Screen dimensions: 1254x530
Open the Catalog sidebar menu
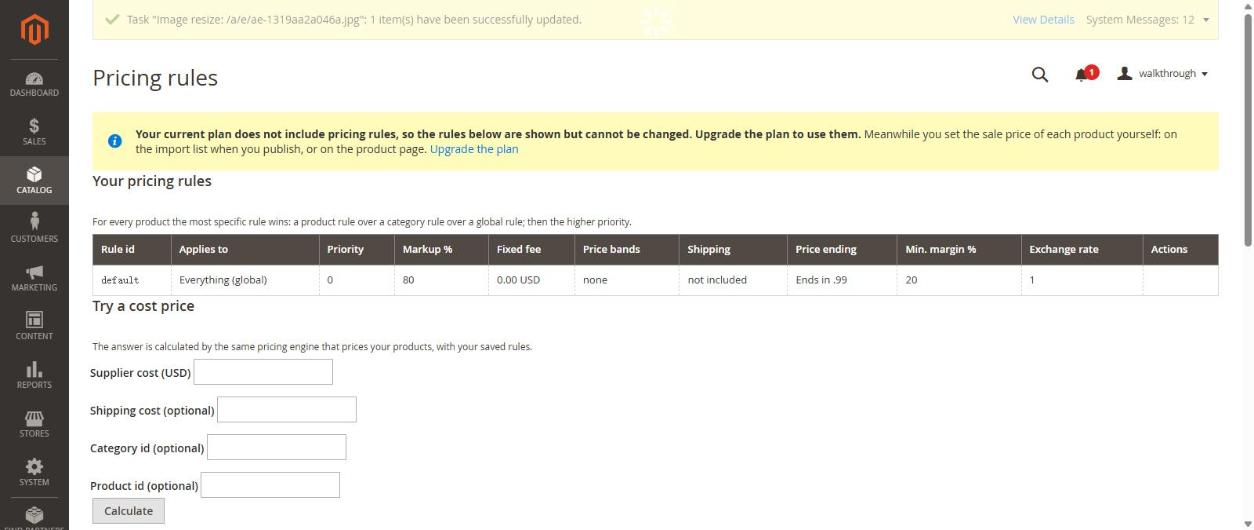(x=34, y=180)
